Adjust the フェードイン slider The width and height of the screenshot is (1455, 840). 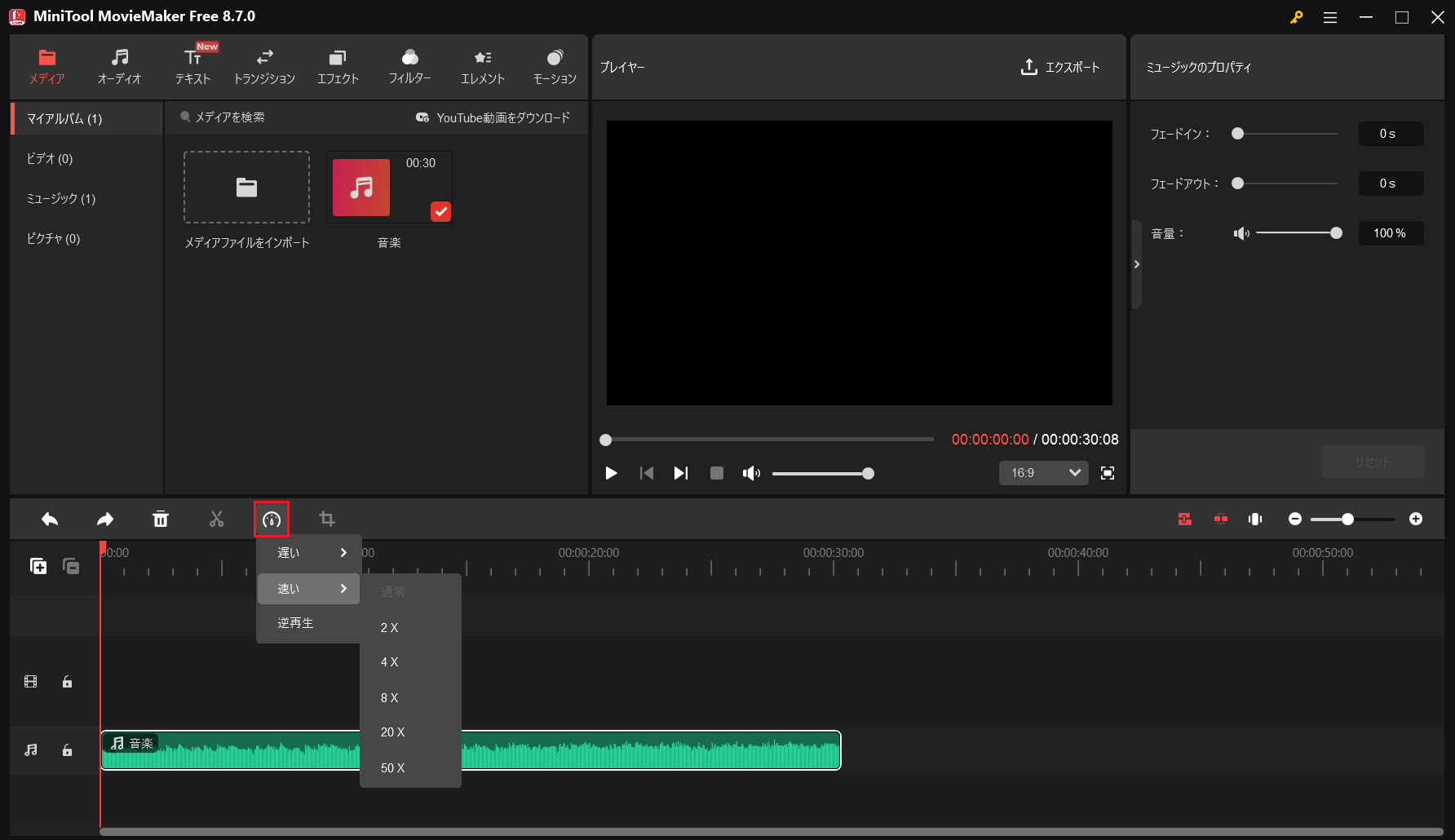pyautogui.click(x=1285, y=134)
